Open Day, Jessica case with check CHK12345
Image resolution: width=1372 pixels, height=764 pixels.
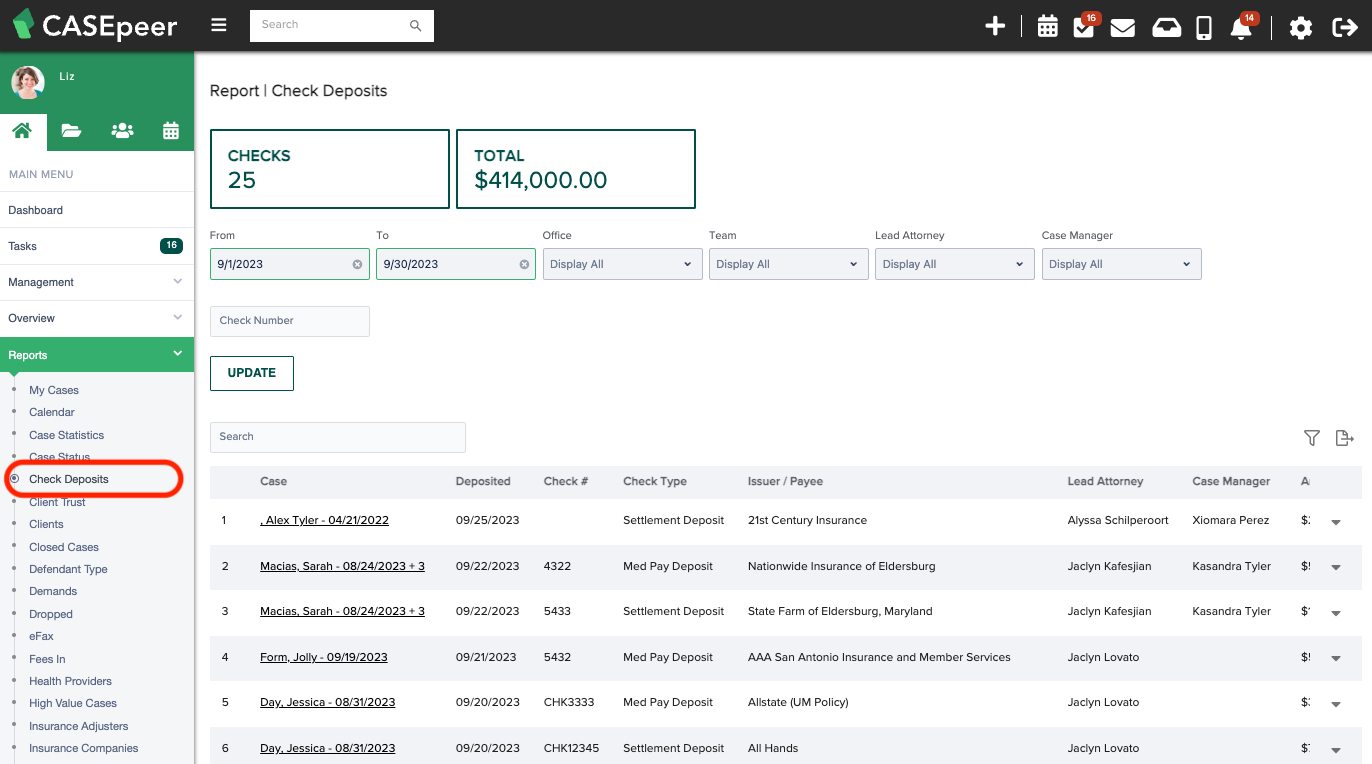[x=327, y=748]
